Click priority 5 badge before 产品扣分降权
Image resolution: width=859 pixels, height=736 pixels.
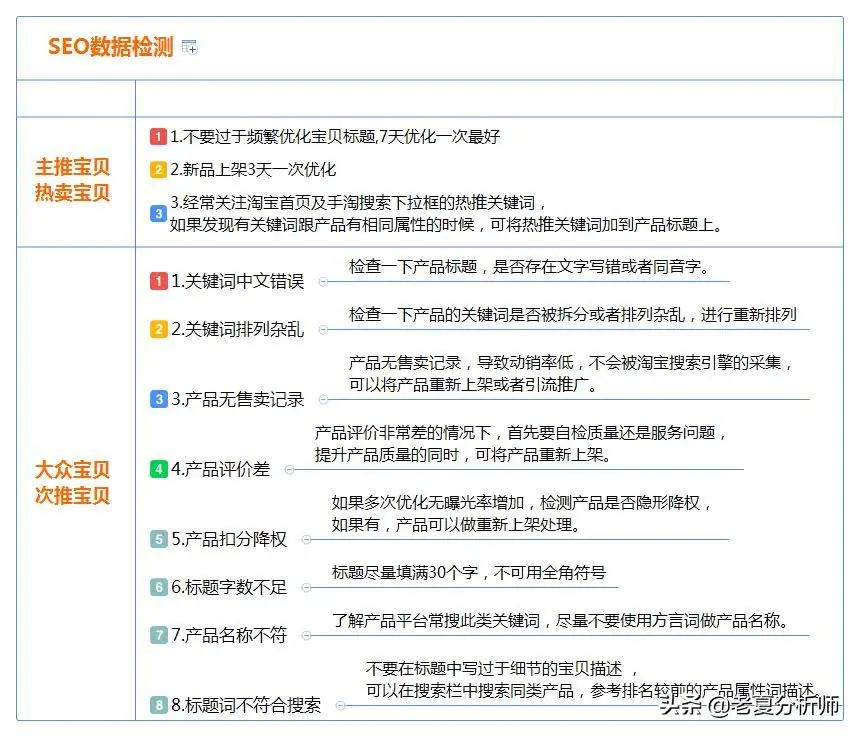[x=158, y=539]
